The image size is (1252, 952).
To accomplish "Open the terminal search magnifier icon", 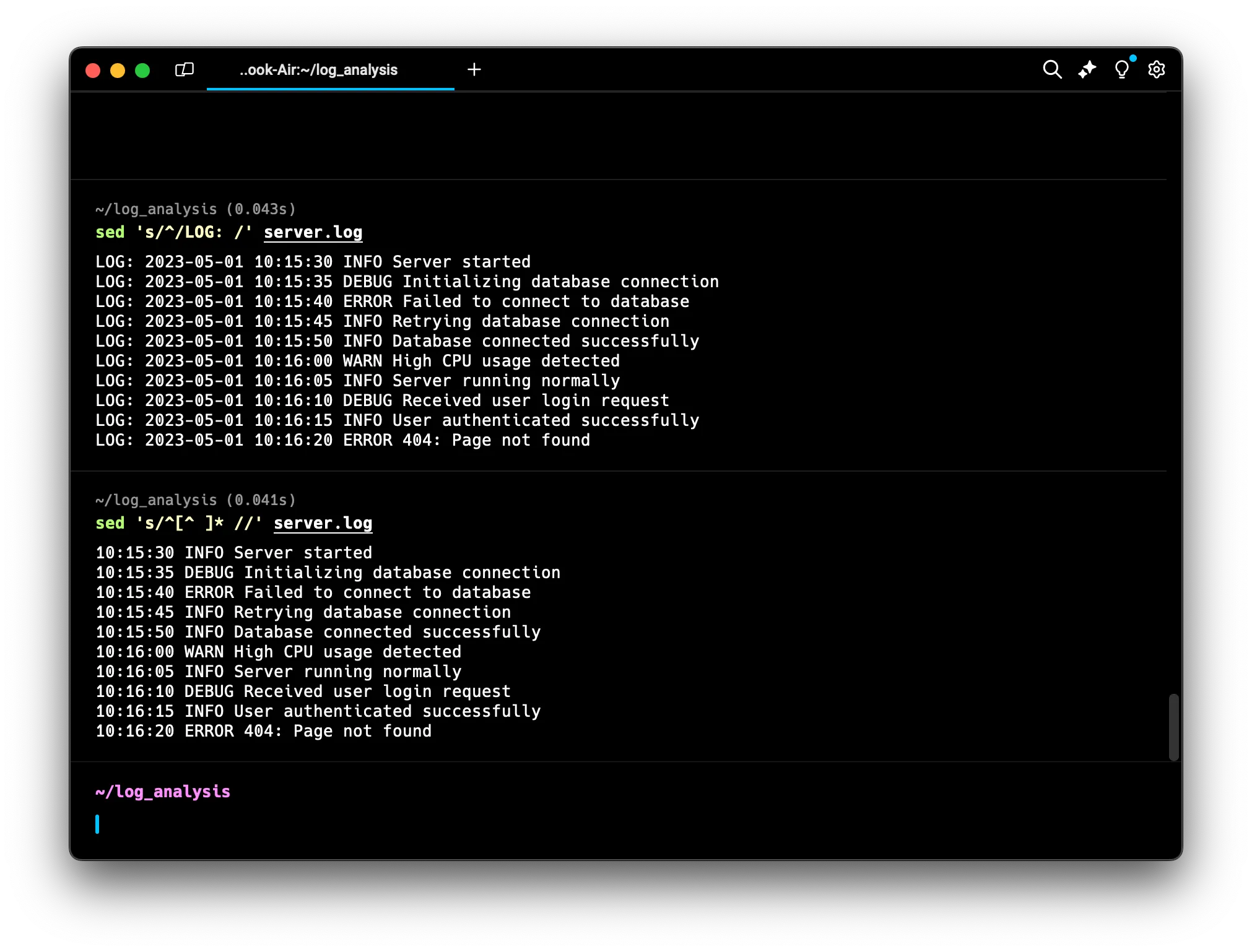I will 1052,69.
